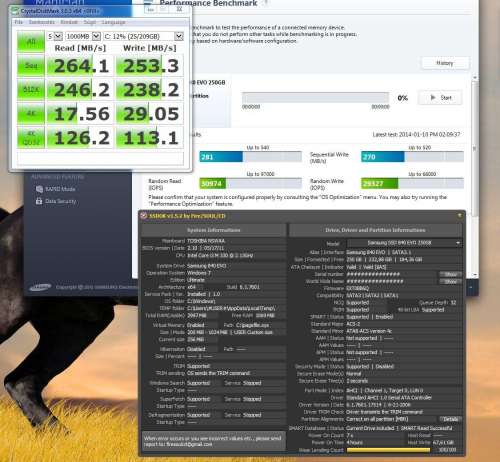Click the yellow Wear Leveling Count bar
This screenshot has height=462, width=500.
pos(388,450)
